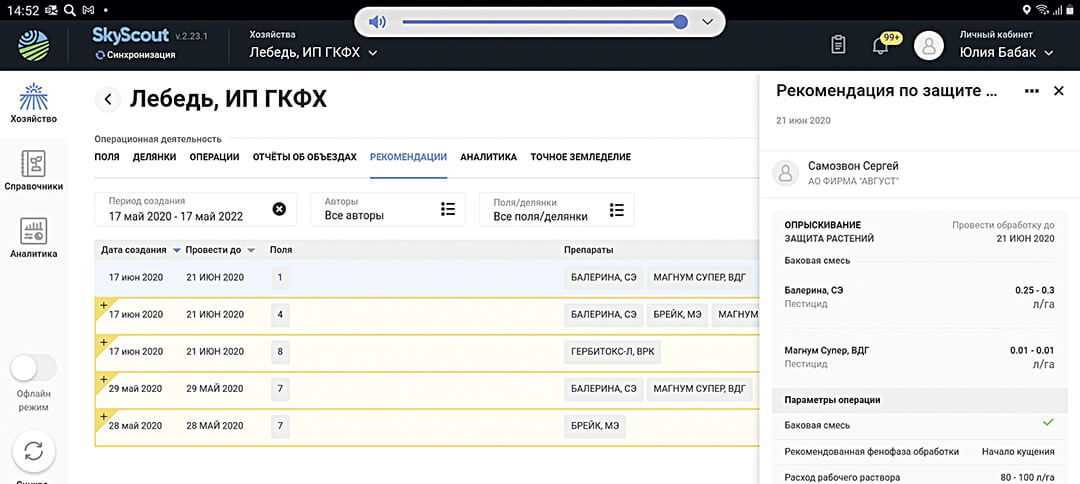Open the clipboard tasks icon in header
Image resolution: width=1080 pixels, height=484 pixels.
pyautogui.click(x=839, y=45)
